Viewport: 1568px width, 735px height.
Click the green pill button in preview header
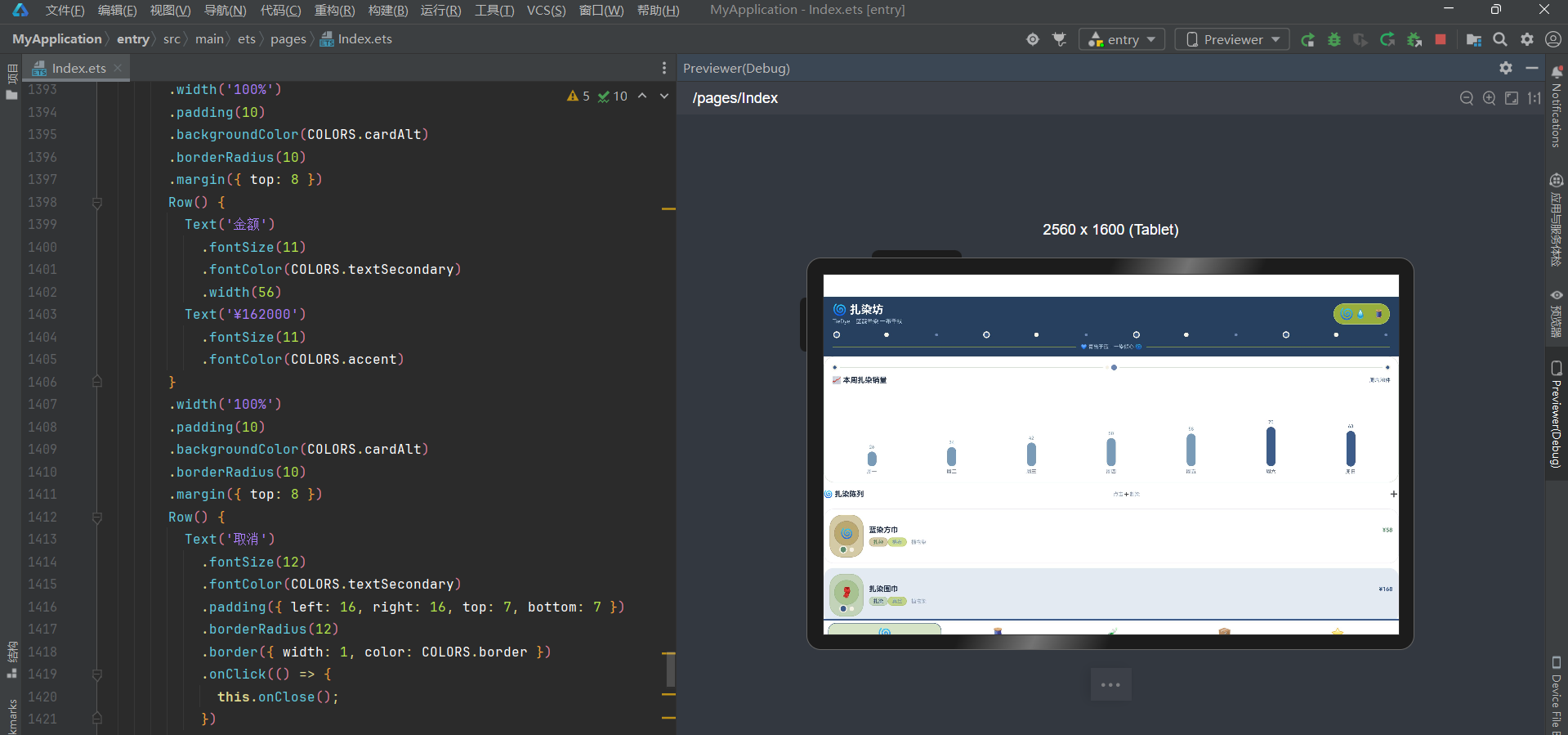[1361, 313]
